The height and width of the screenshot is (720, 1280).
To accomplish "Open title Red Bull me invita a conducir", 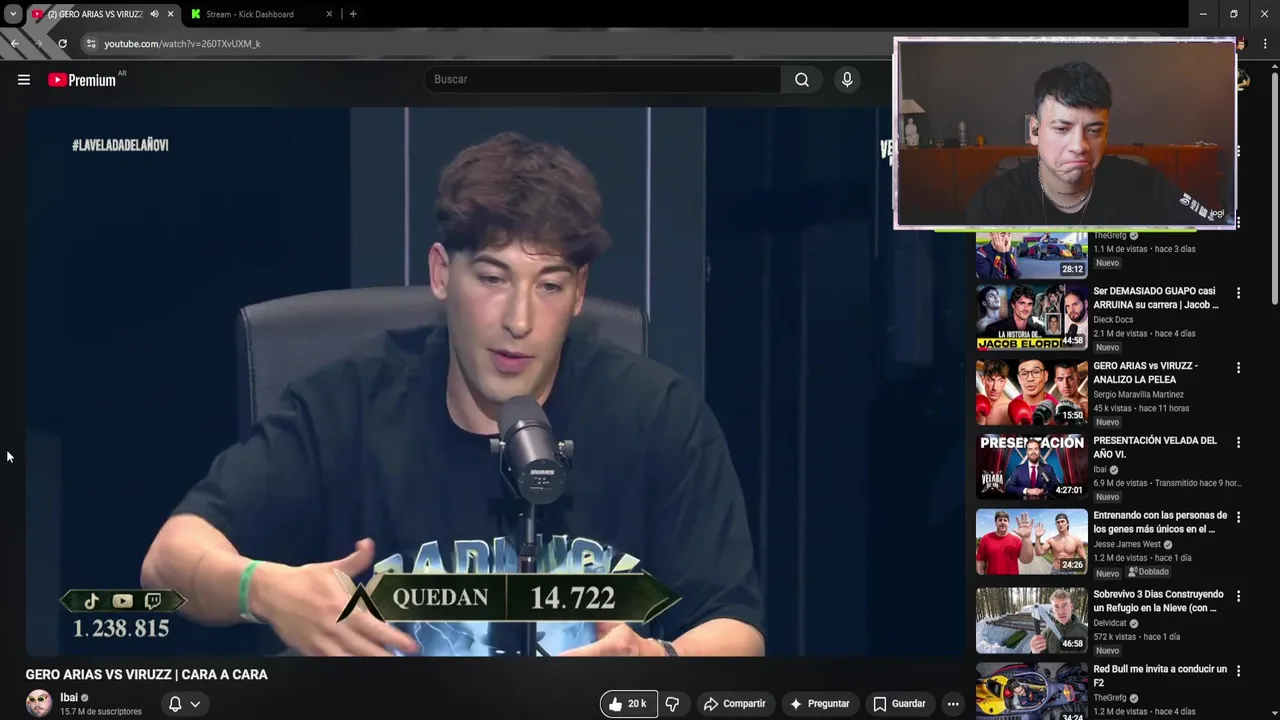I will [x=1160, y=676].
